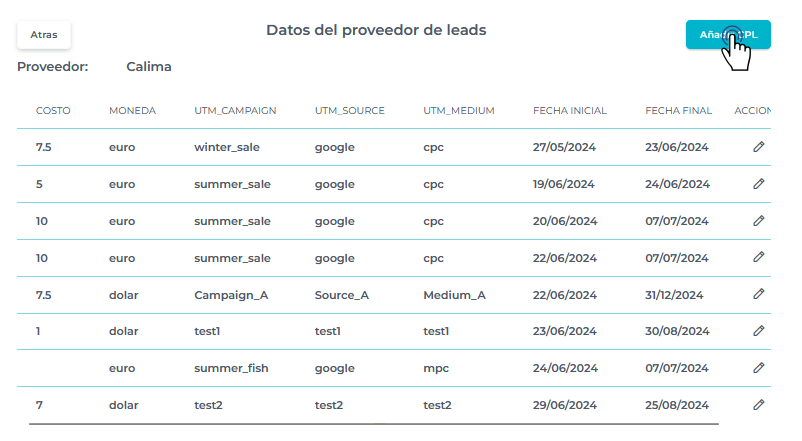Screen dimensions: 802x441
Task: Sort by the COSTO column header
Action: click(53, 110)
